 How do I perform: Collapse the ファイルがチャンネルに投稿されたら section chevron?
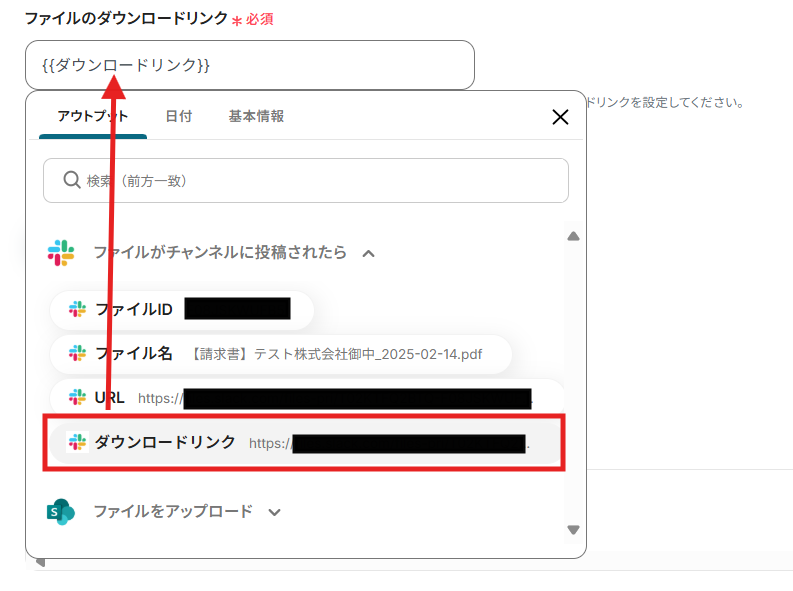coord(369,253)
